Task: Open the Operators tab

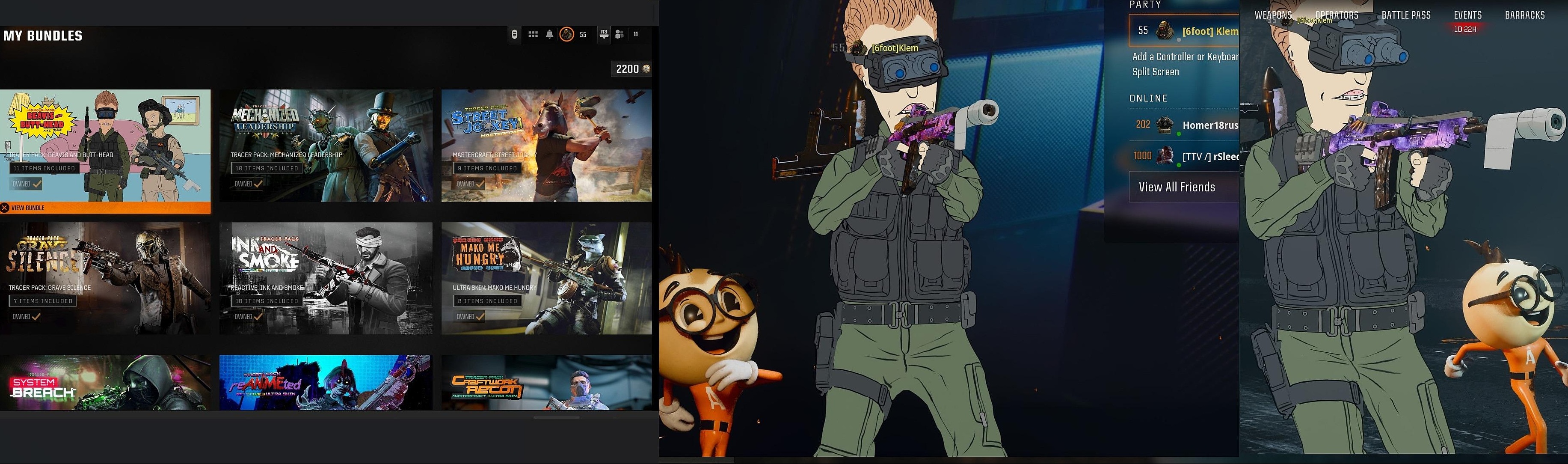Action: click(1337, 15)
